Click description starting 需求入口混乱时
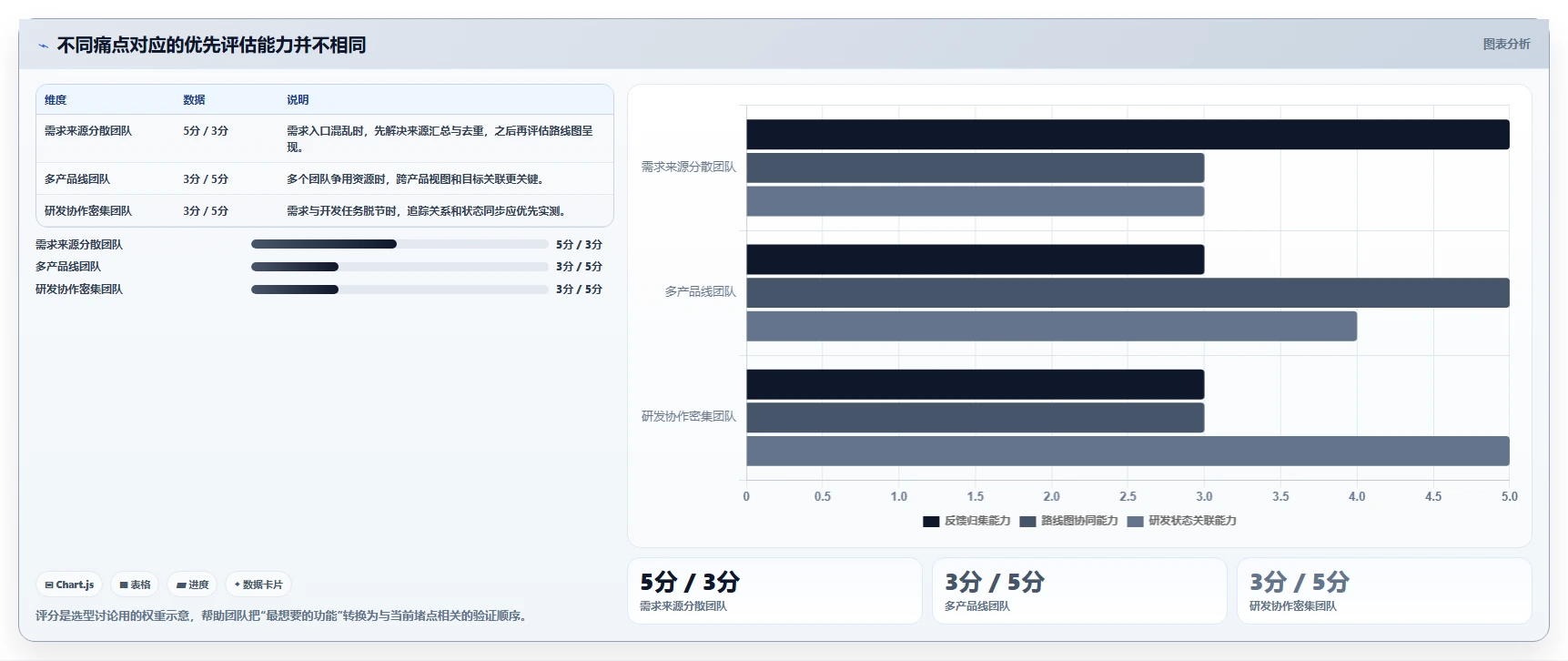 (440, 138)
